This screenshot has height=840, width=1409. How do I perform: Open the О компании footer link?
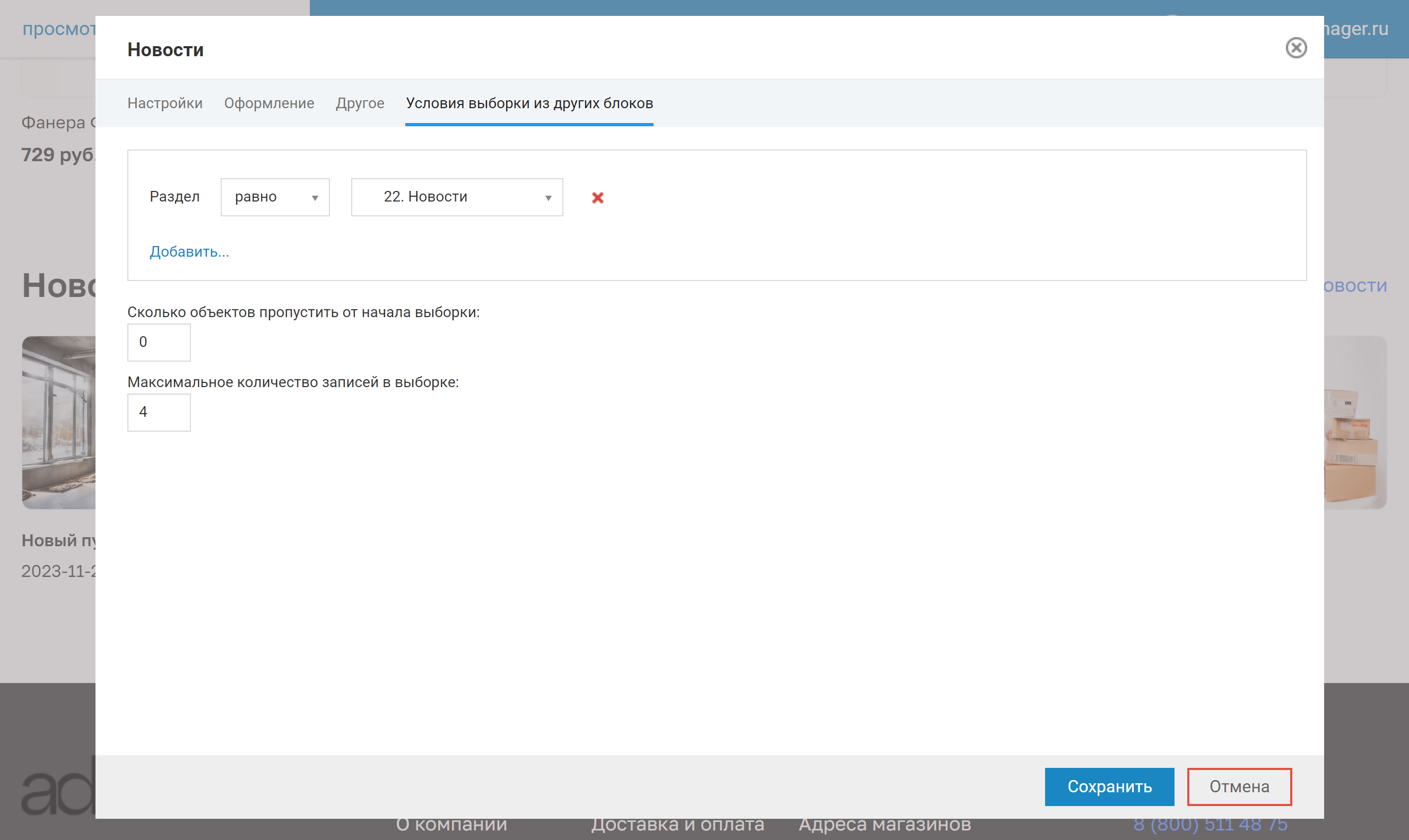pos(450,826)
